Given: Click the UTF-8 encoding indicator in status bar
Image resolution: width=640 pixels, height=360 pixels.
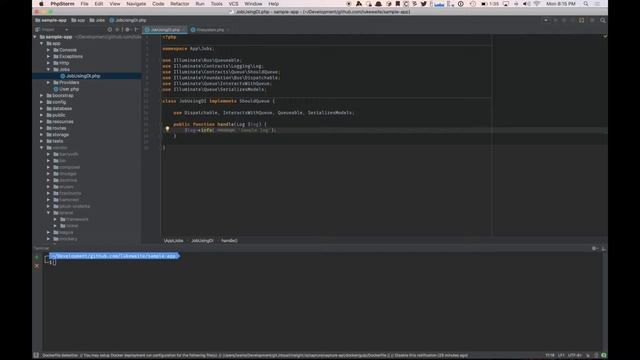Looking at the screenshot, I should (574, 356).
